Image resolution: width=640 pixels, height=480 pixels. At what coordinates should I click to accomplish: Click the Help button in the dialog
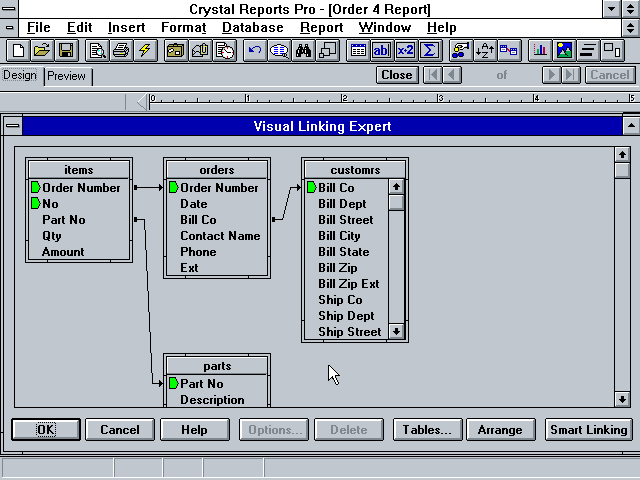click(x=195, y=429)
